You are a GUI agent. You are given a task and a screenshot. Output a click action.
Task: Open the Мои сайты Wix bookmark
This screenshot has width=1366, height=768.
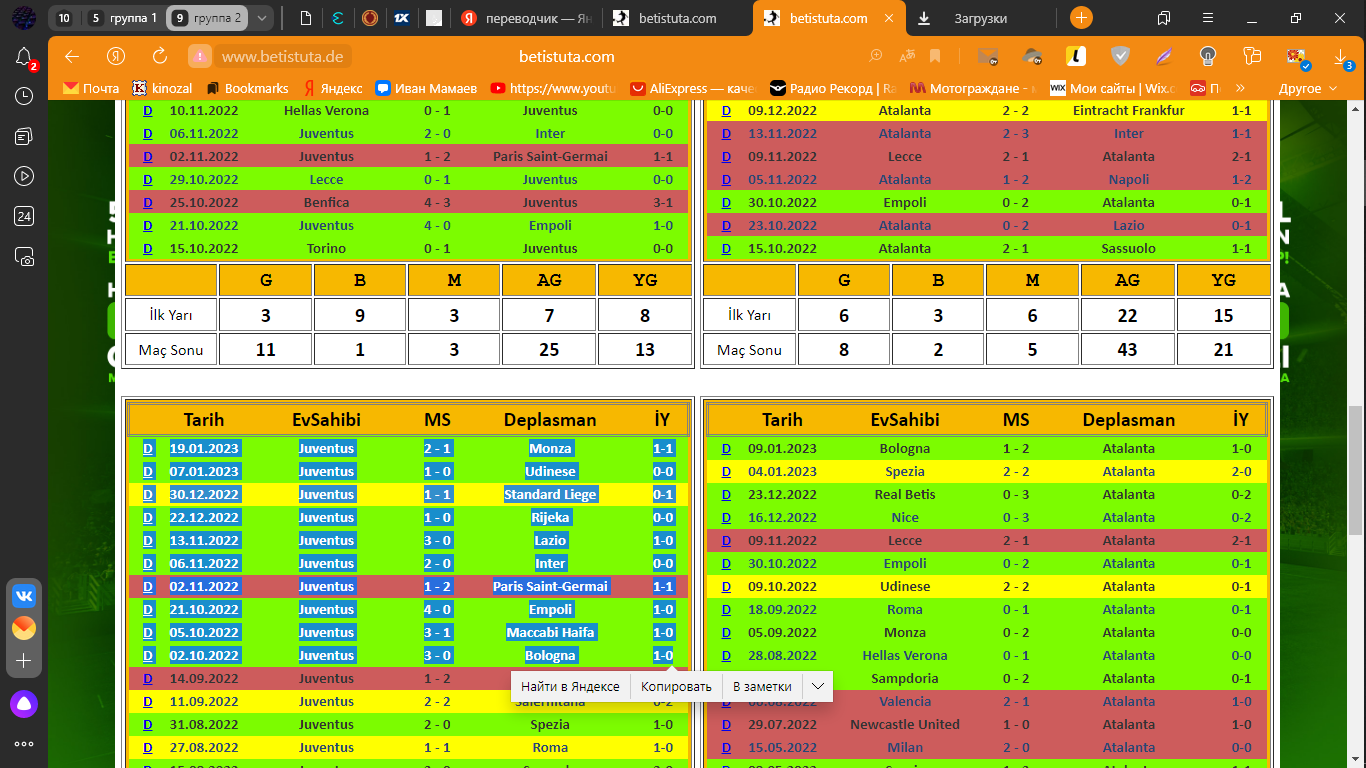click(1112, 88)
